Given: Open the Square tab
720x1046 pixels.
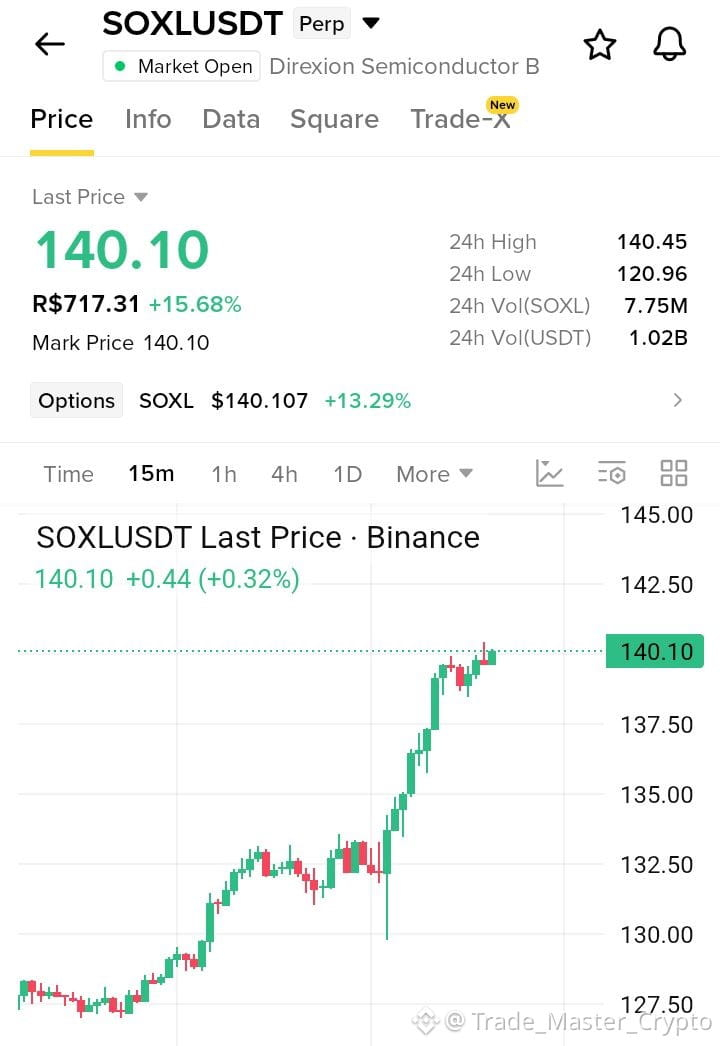Looking at the screenshot, I should pyautogui.click(x=334, y=119).
